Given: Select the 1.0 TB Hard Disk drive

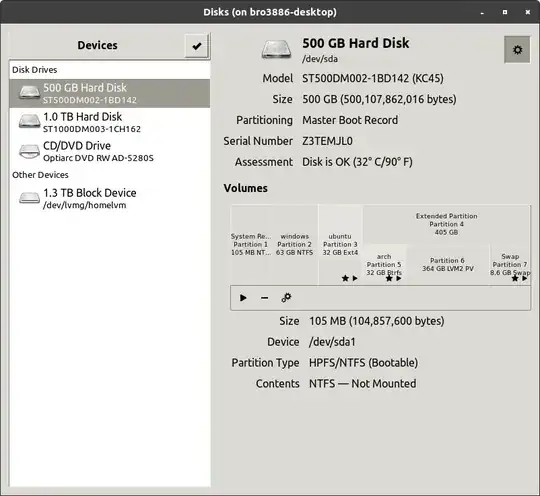Looking at the screenshot, I should click(110, 122).
